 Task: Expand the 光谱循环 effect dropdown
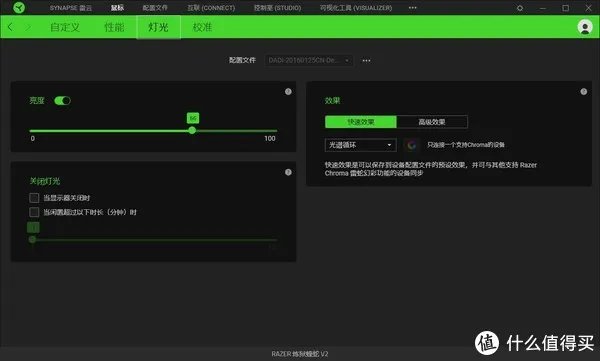[x=360, y=145]
